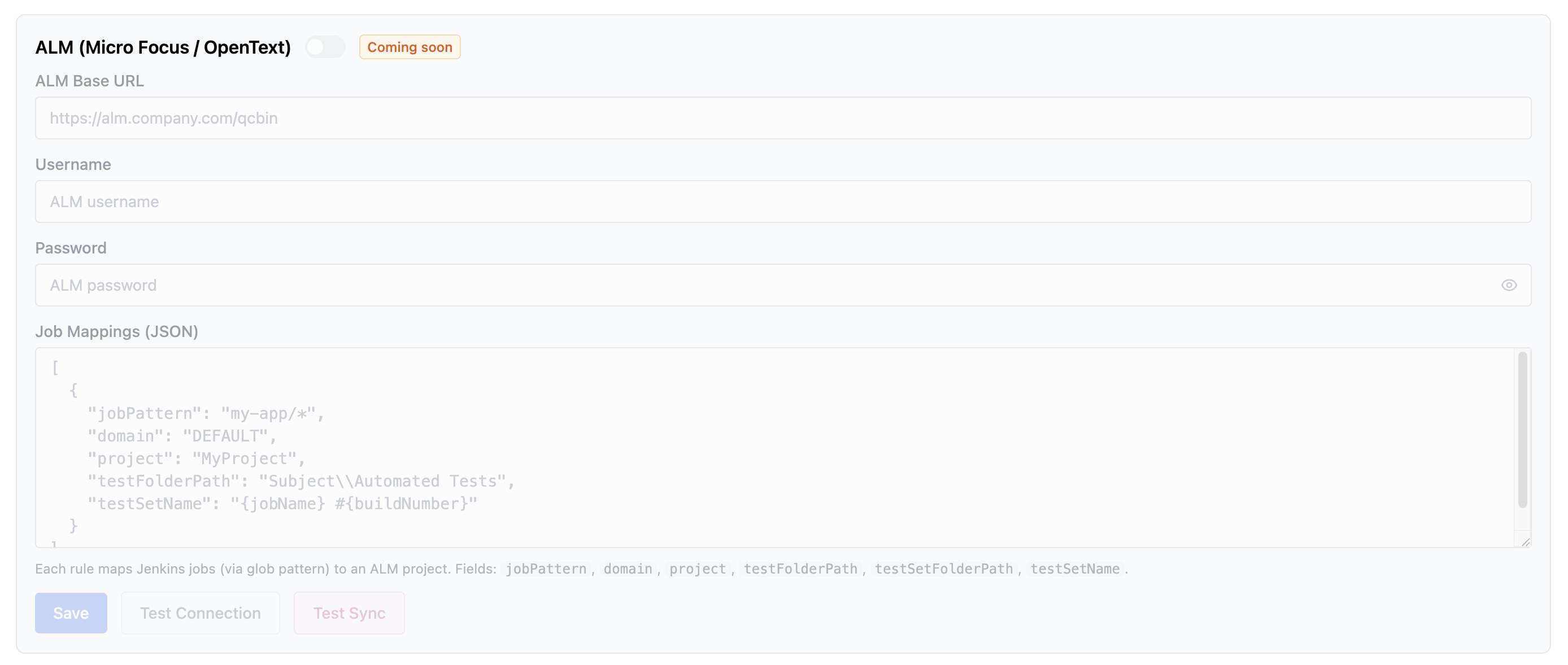Click the Coming soon badge
The height and width of the screenshot is (665, 1568).
pos(409,47)
